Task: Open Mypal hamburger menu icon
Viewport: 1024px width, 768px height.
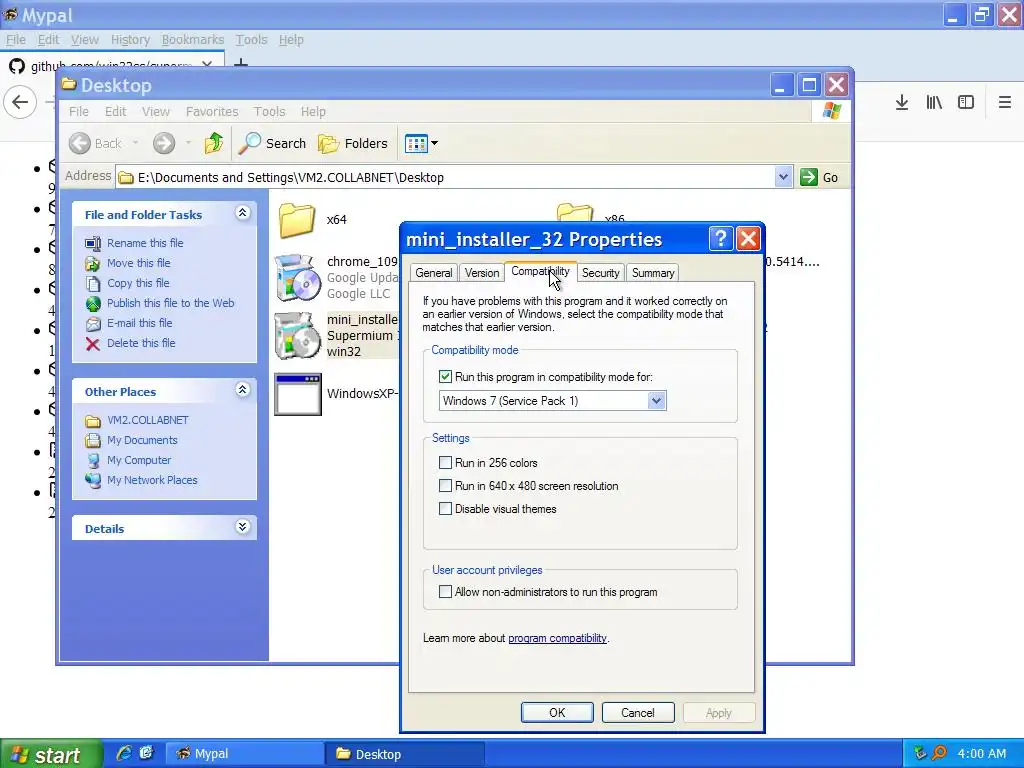Action: (x=1004, y=103)
